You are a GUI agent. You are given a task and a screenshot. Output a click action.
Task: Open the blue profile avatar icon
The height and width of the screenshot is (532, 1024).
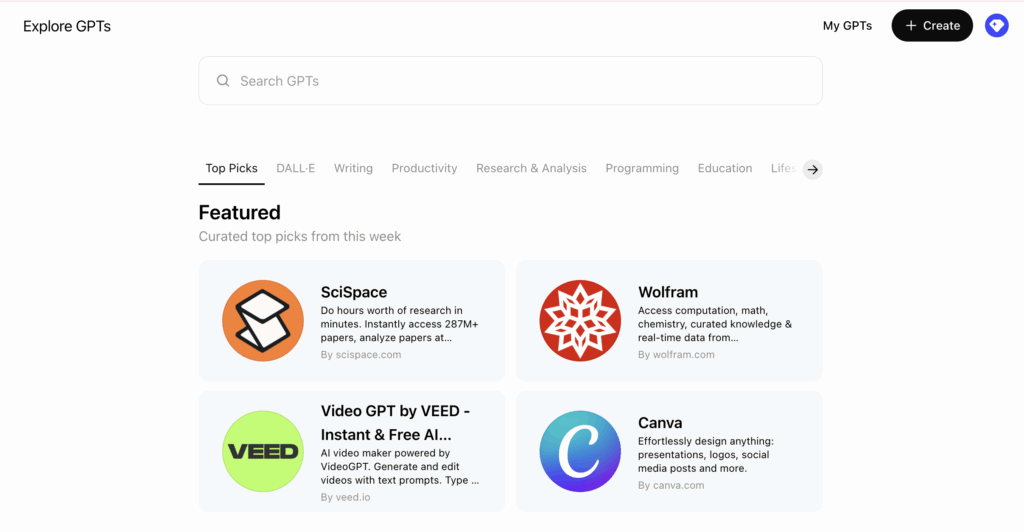(x=997, y=25)
